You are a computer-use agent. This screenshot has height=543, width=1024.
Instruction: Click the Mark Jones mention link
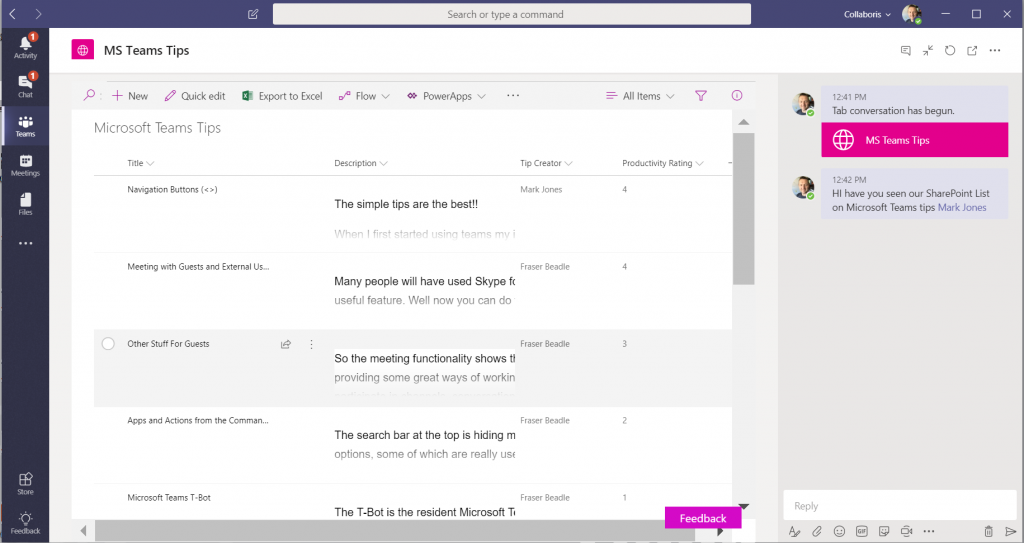[962, 207]
